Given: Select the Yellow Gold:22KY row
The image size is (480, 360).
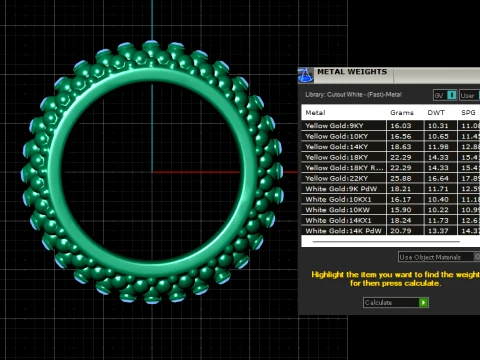Looking at the screenshot, I should (x=390, y=178).
